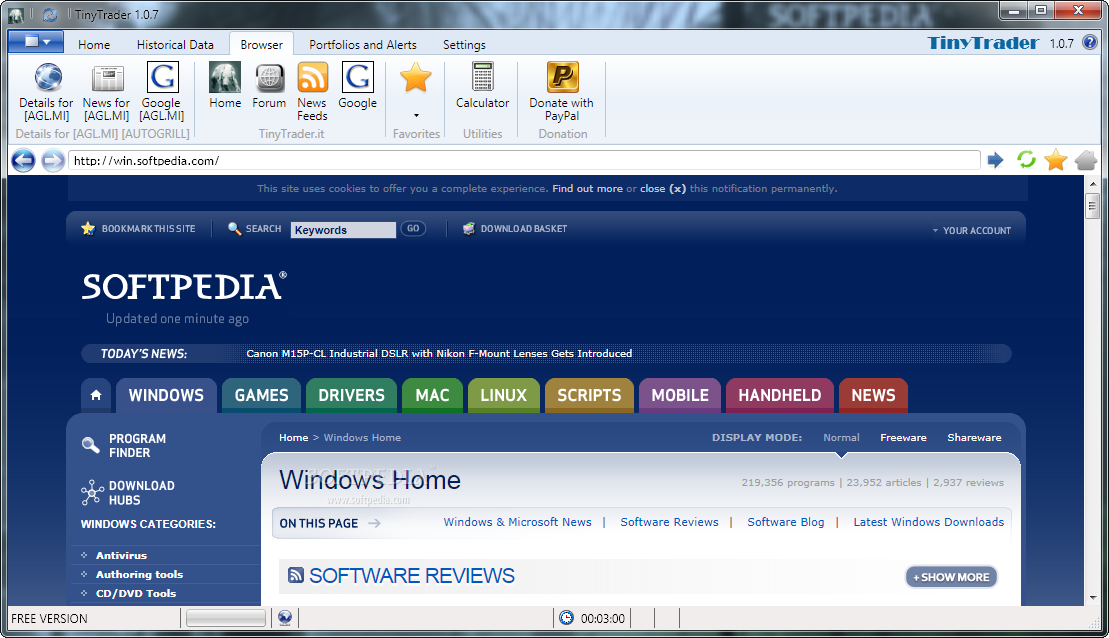Navigate back with blue back arrow
Image resolution: width=1109 pixels, height=638 pixels.
point(23,161)
